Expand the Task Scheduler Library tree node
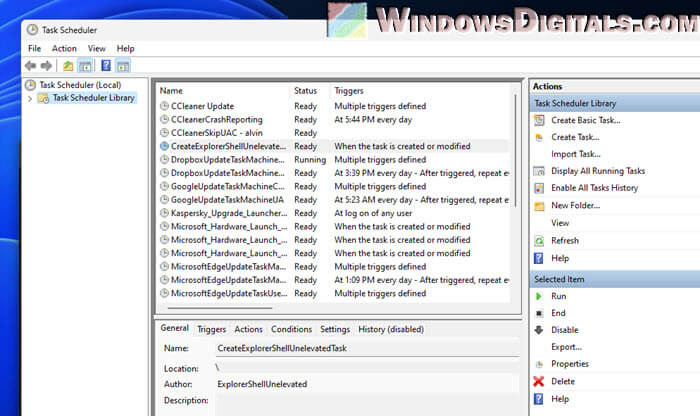700x416 pixels. point(30,98)
